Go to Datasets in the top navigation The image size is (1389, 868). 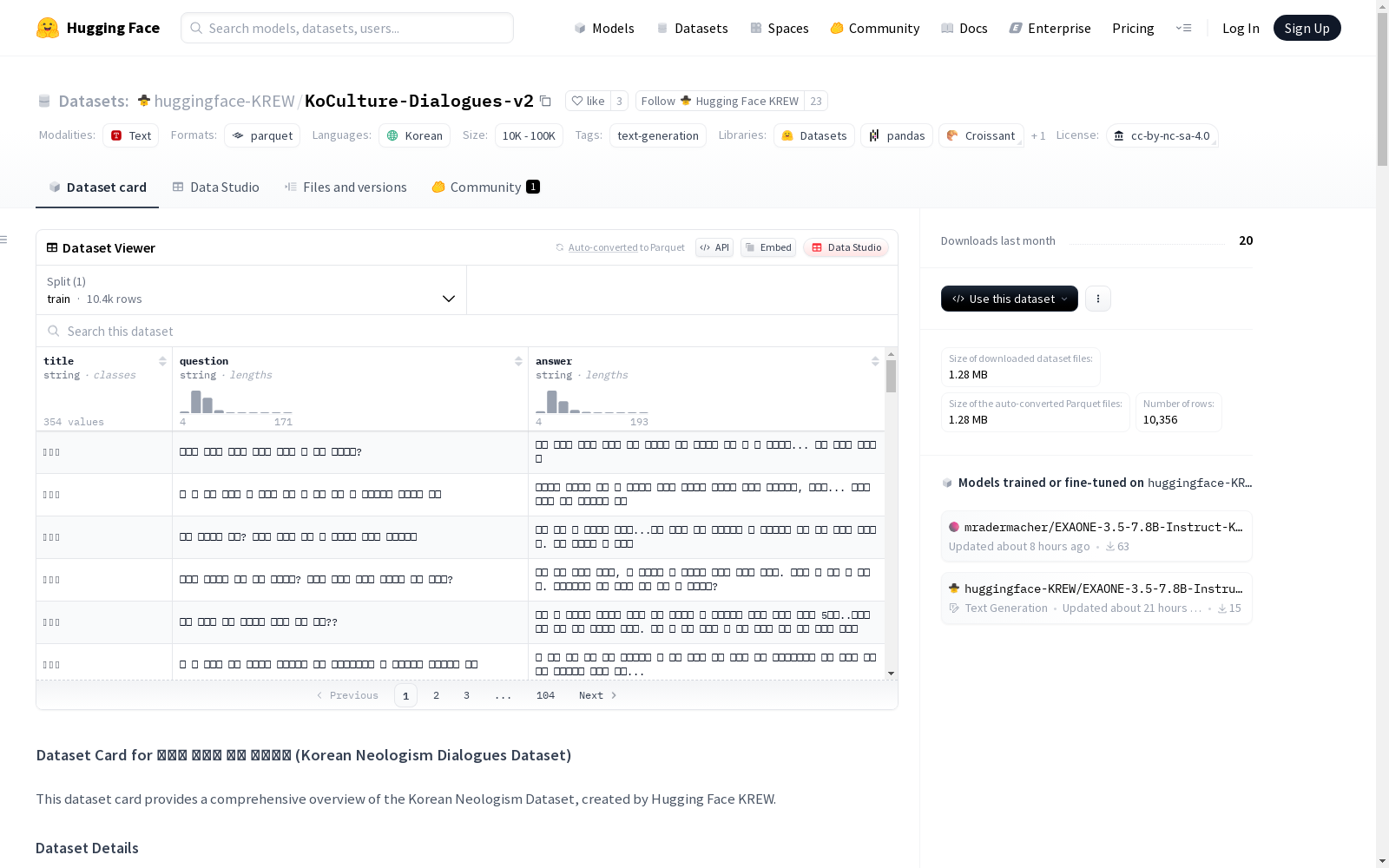(x=693, y=28)
